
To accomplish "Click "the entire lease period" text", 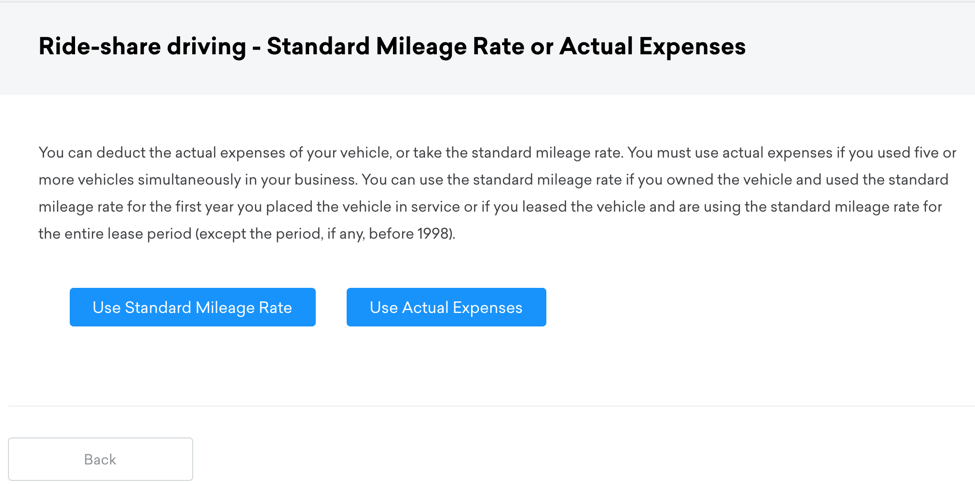I will pos(114,234).
